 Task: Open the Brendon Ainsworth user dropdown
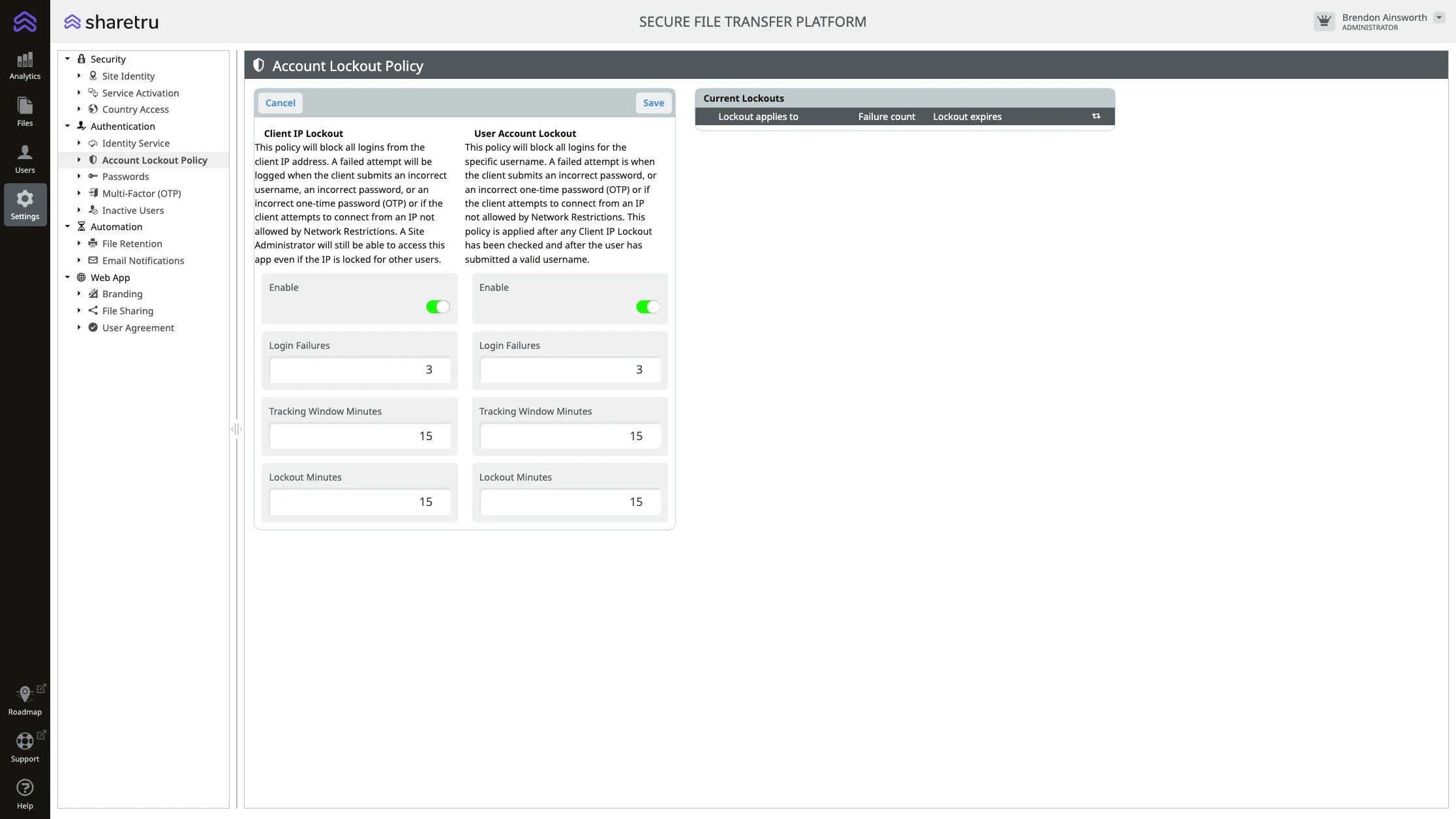(x=1439, y=18)
